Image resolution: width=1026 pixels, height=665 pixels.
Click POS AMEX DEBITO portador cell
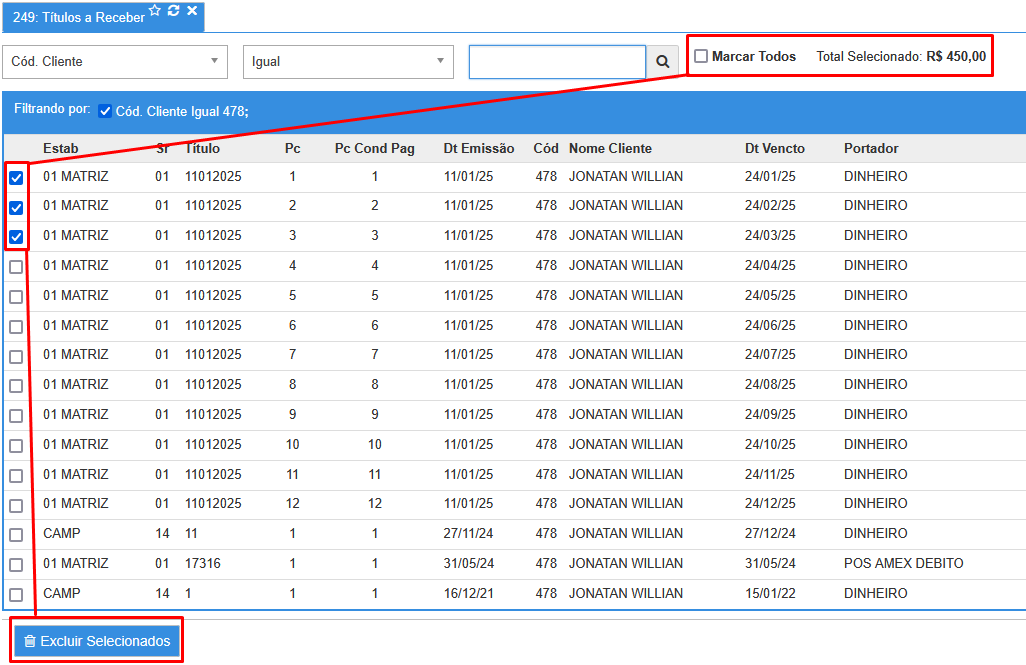point(903,564)
